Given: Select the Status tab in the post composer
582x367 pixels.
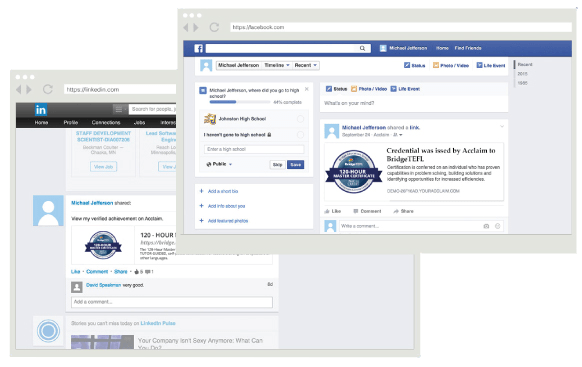Looking at the screenshot, I should (x=336, y=89).
